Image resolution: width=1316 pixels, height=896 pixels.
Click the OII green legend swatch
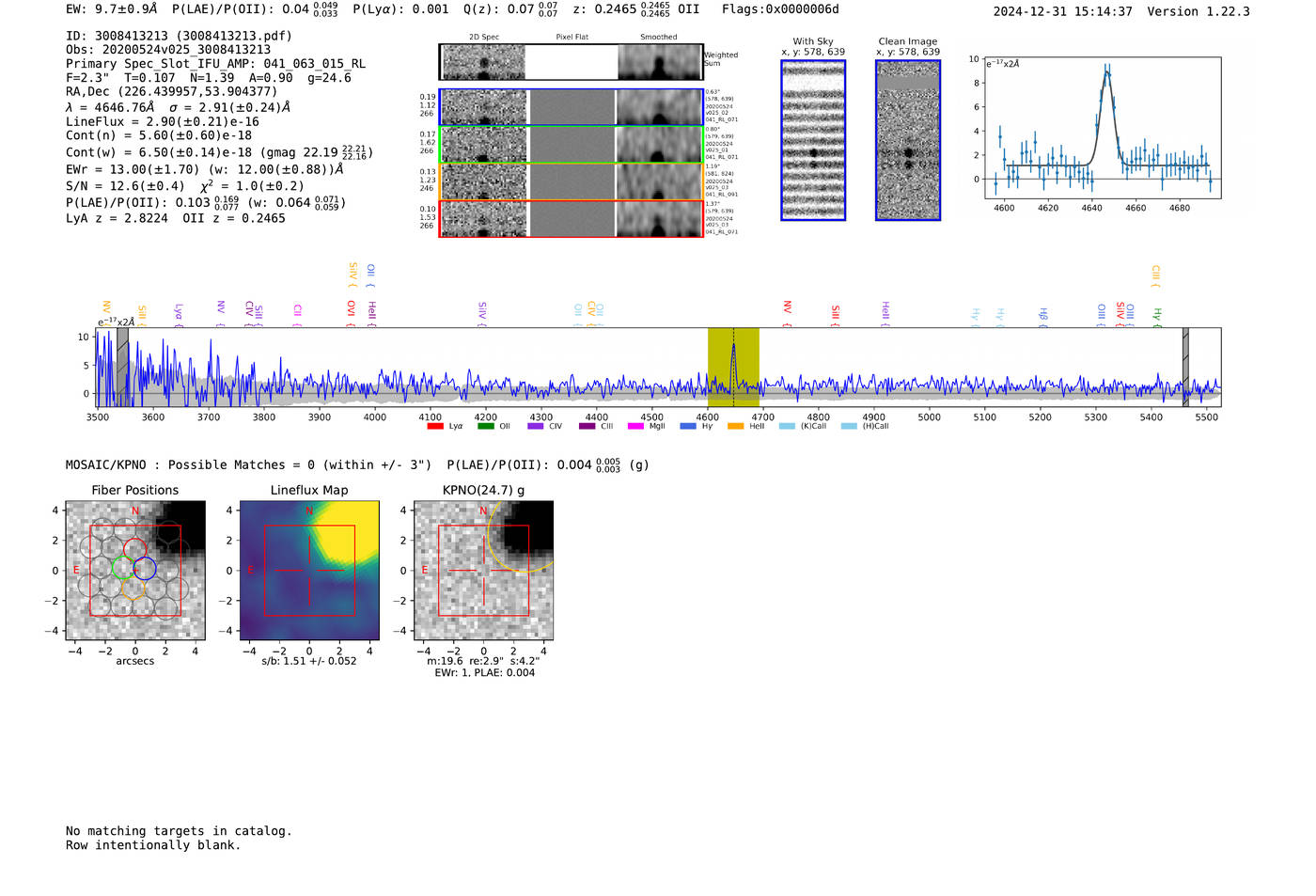pyautogui.click(x=485, y=426)
